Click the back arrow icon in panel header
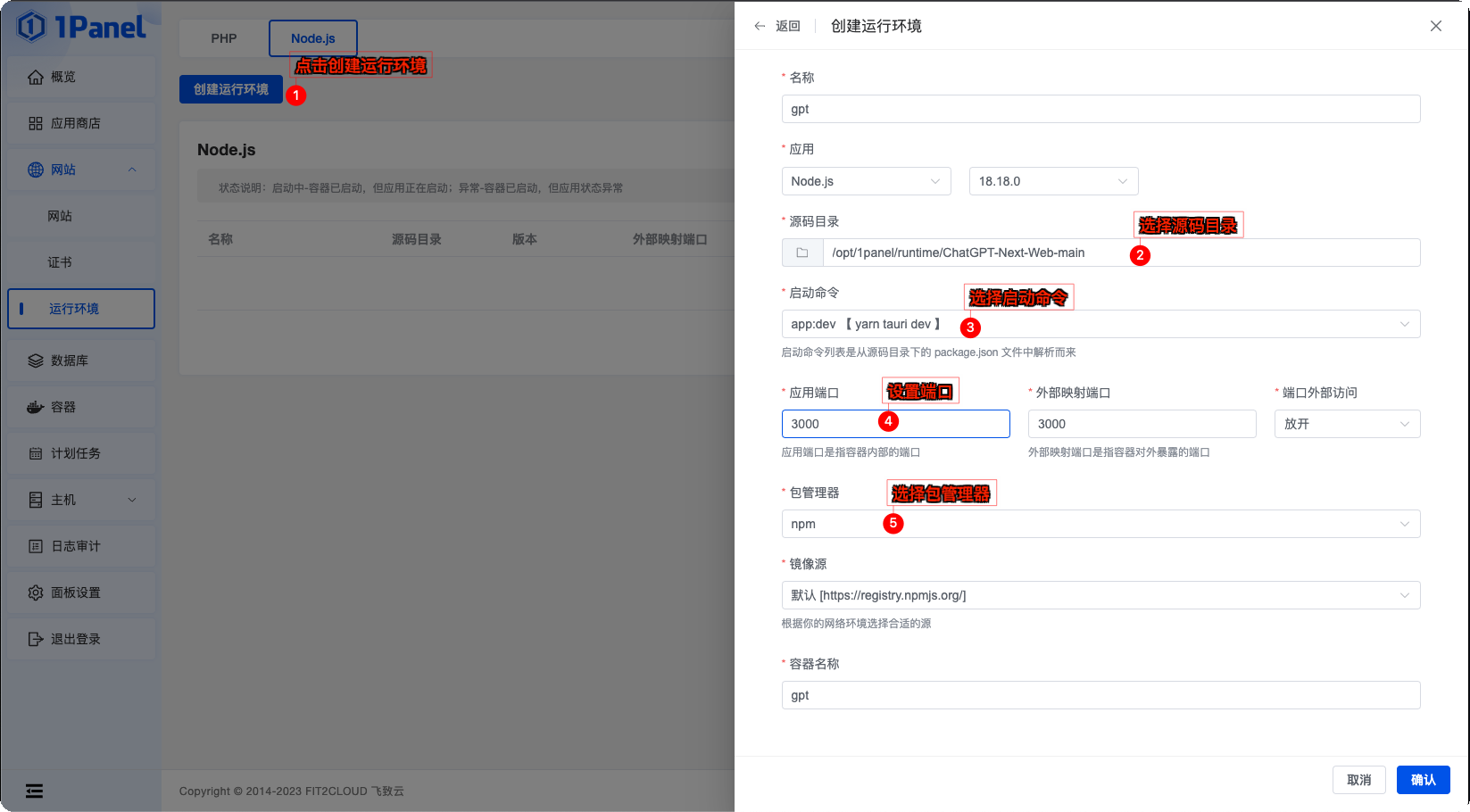Viewport: 1470px width, 812px height. point(760,26)
